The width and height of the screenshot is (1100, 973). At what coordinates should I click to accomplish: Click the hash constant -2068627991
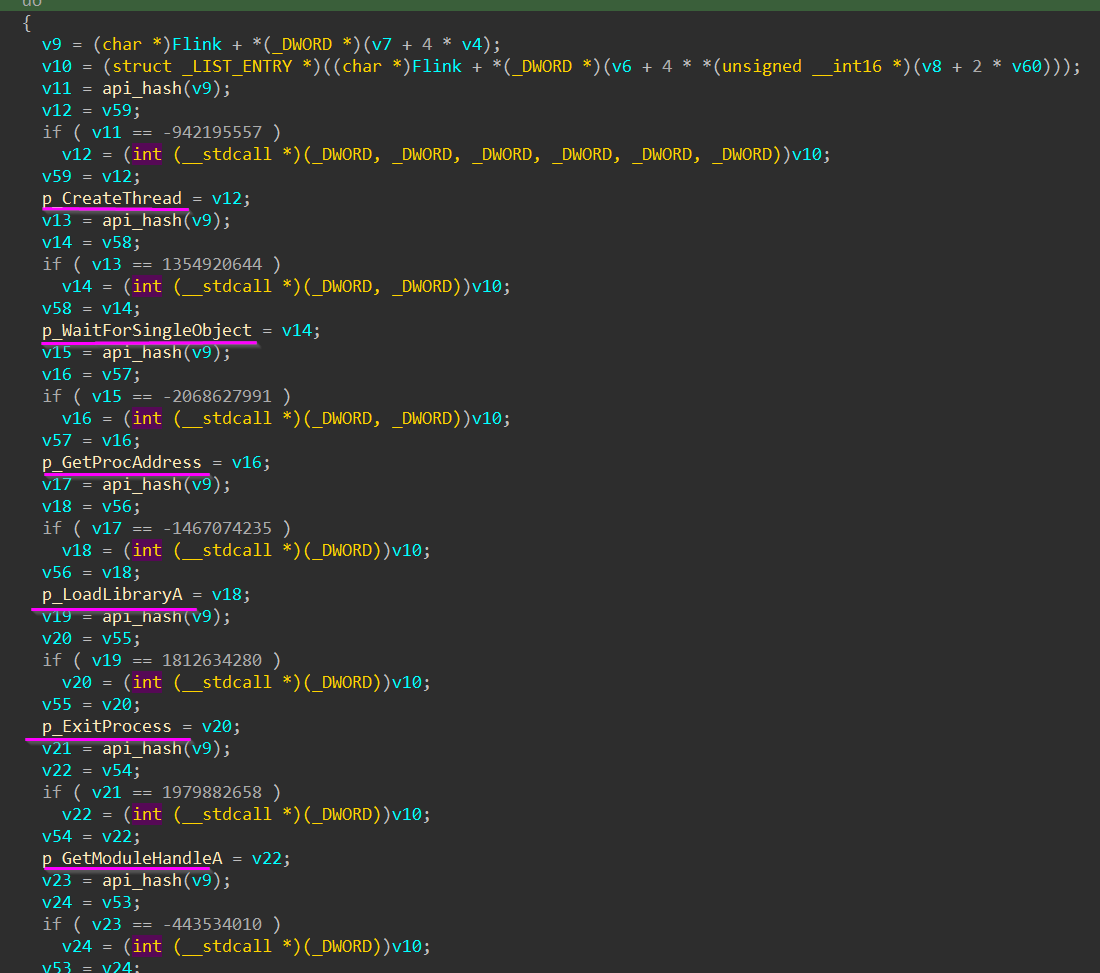coord(216,396)
